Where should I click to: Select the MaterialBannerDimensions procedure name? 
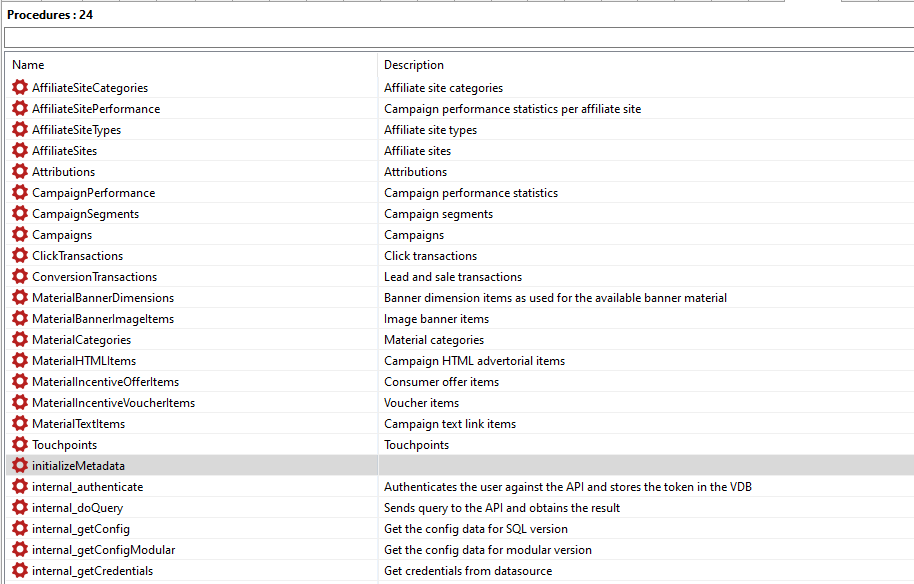click(103, 298)
